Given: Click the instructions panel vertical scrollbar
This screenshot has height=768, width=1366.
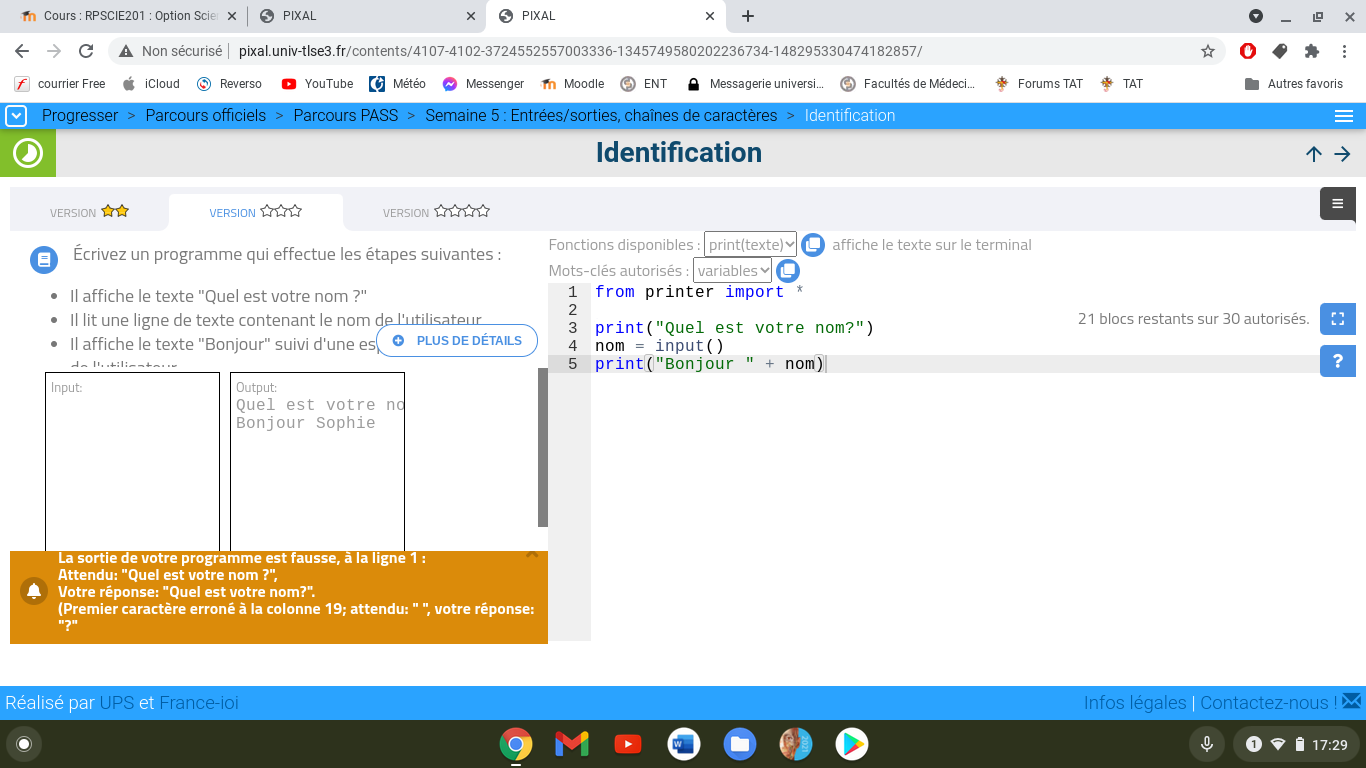Looking at the screenshot, I should coord(543,446).
